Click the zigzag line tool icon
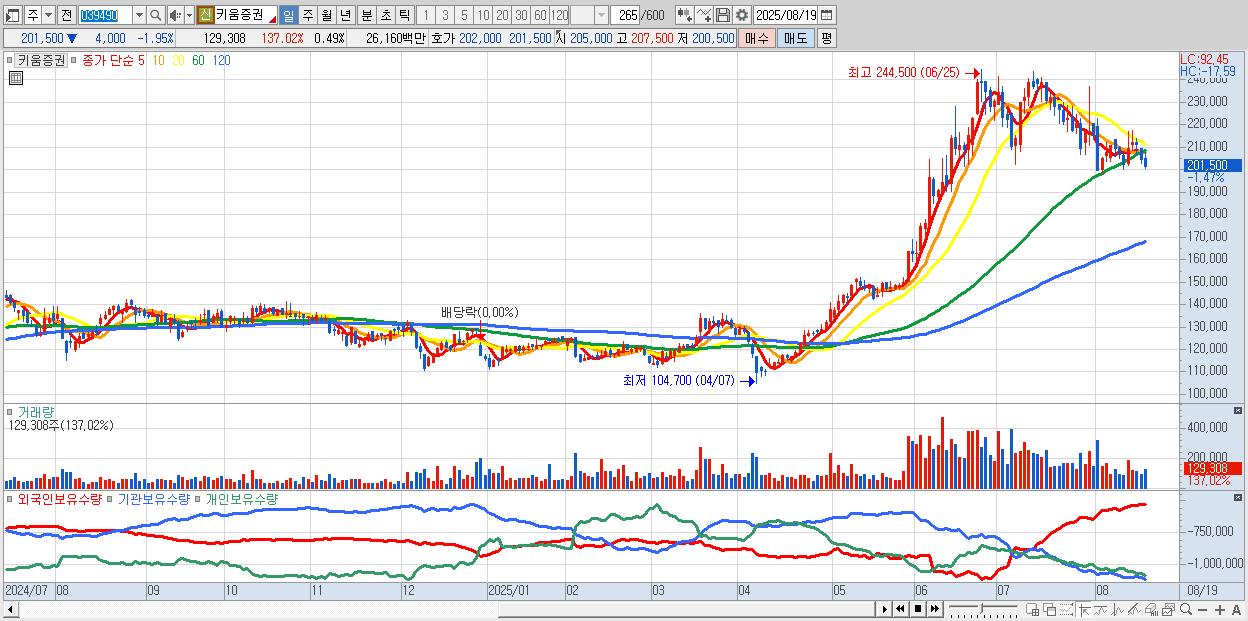Image resolution: width=1248 pixels, height=621 pixels. click(1118, 609)
